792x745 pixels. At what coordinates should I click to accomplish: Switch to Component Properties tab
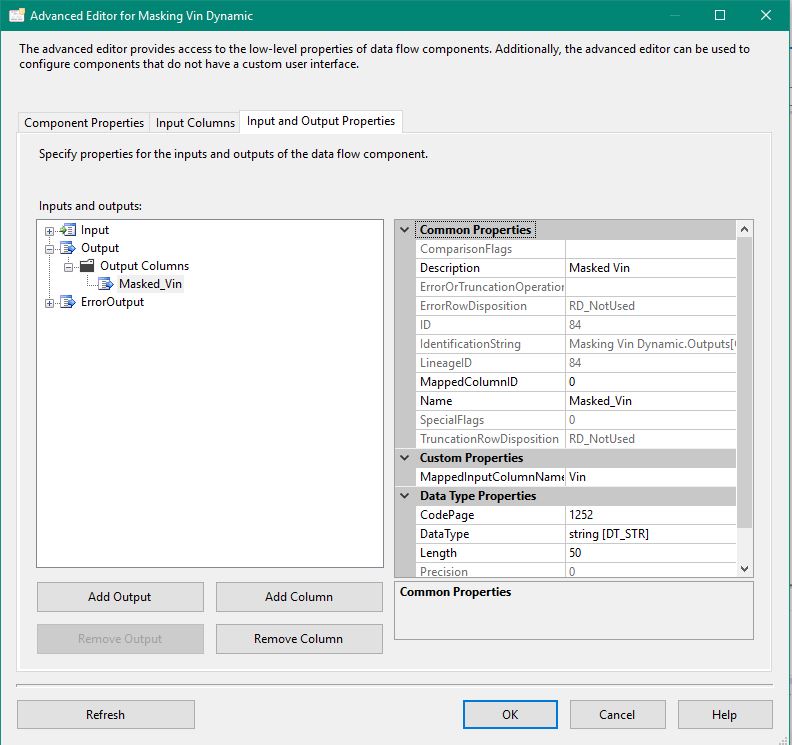[x=84, y=123]
